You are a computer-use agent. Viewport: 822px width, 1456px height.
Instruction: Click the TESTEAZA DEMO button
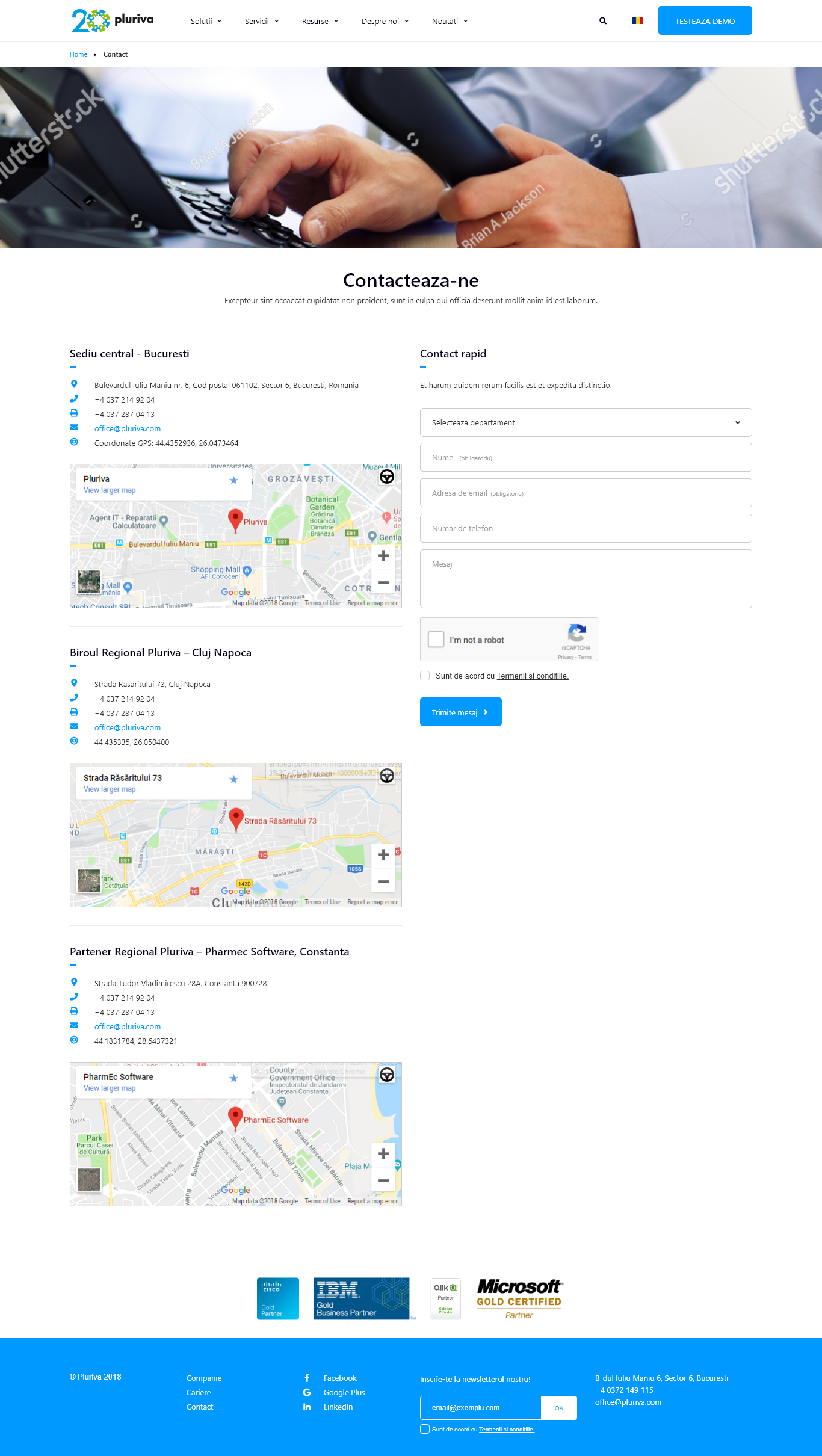(x=705, y=20)
